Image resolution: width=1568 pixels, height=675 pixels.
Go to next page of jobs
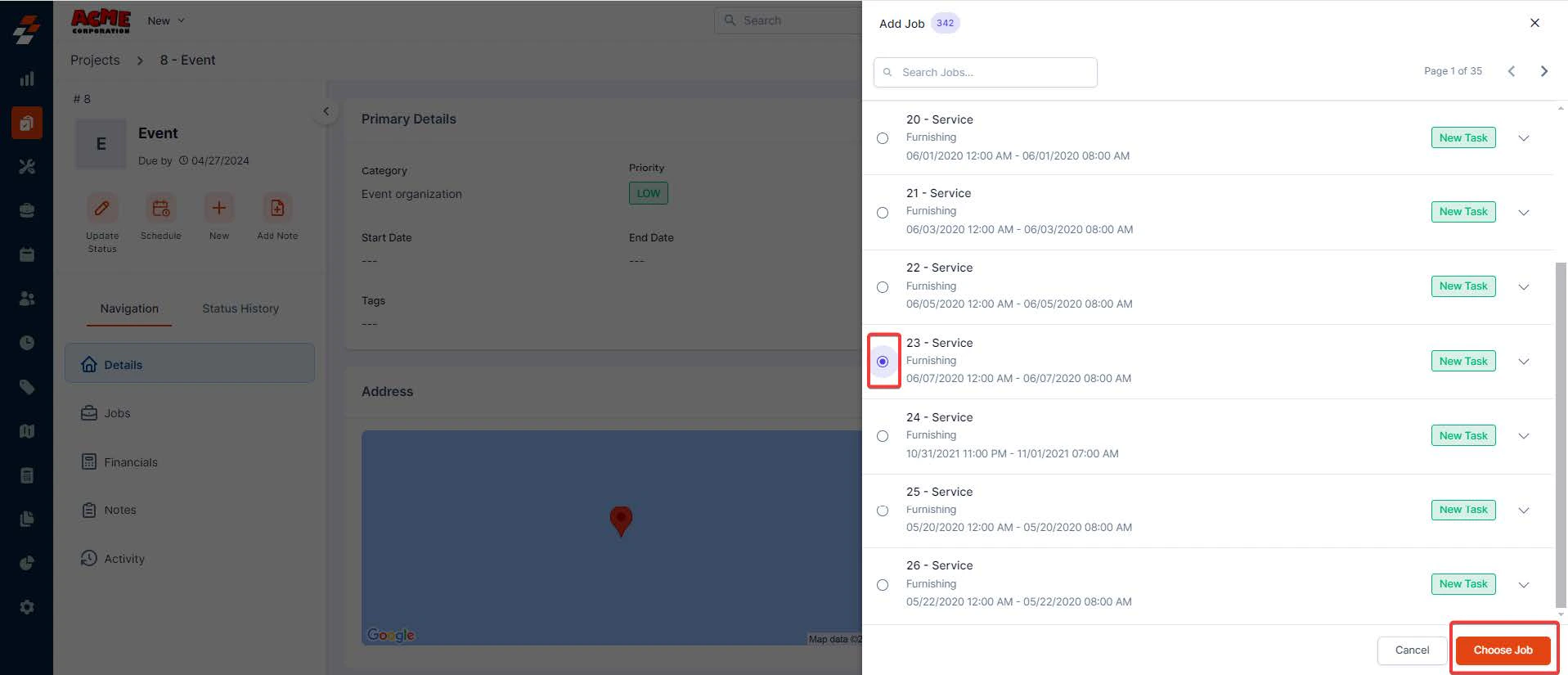pos(1544,71)
